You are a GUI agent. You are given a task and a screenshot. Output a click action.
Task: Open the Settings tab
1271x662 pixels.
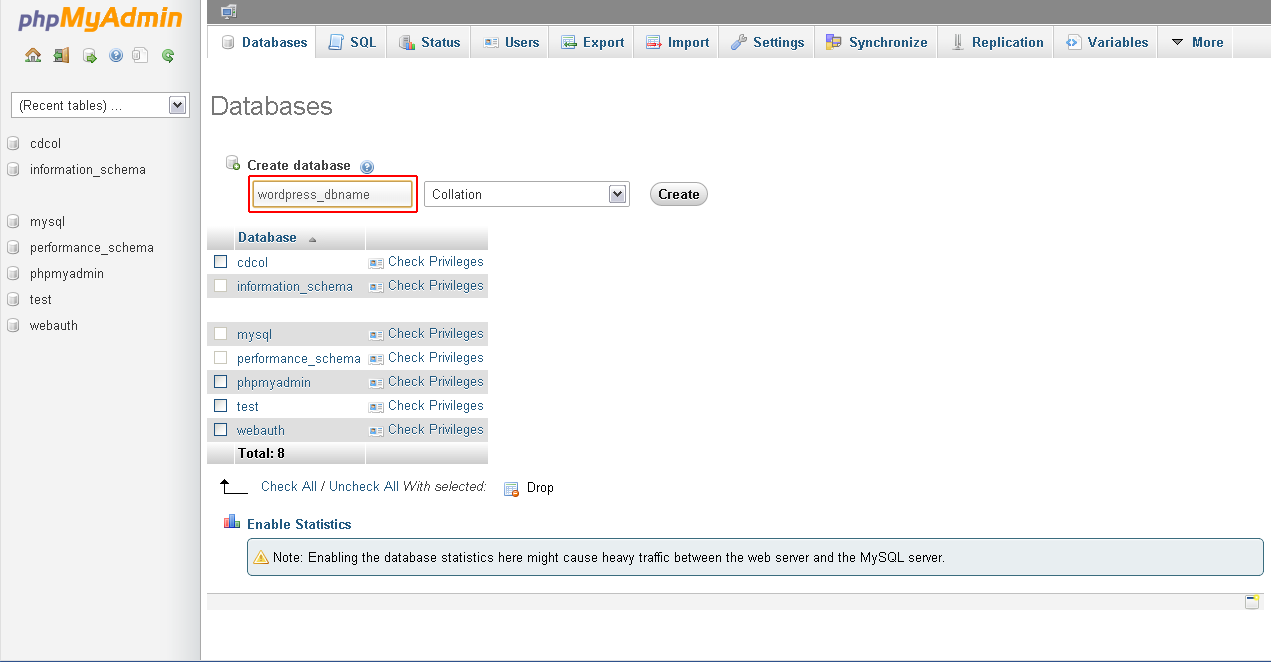767,42
